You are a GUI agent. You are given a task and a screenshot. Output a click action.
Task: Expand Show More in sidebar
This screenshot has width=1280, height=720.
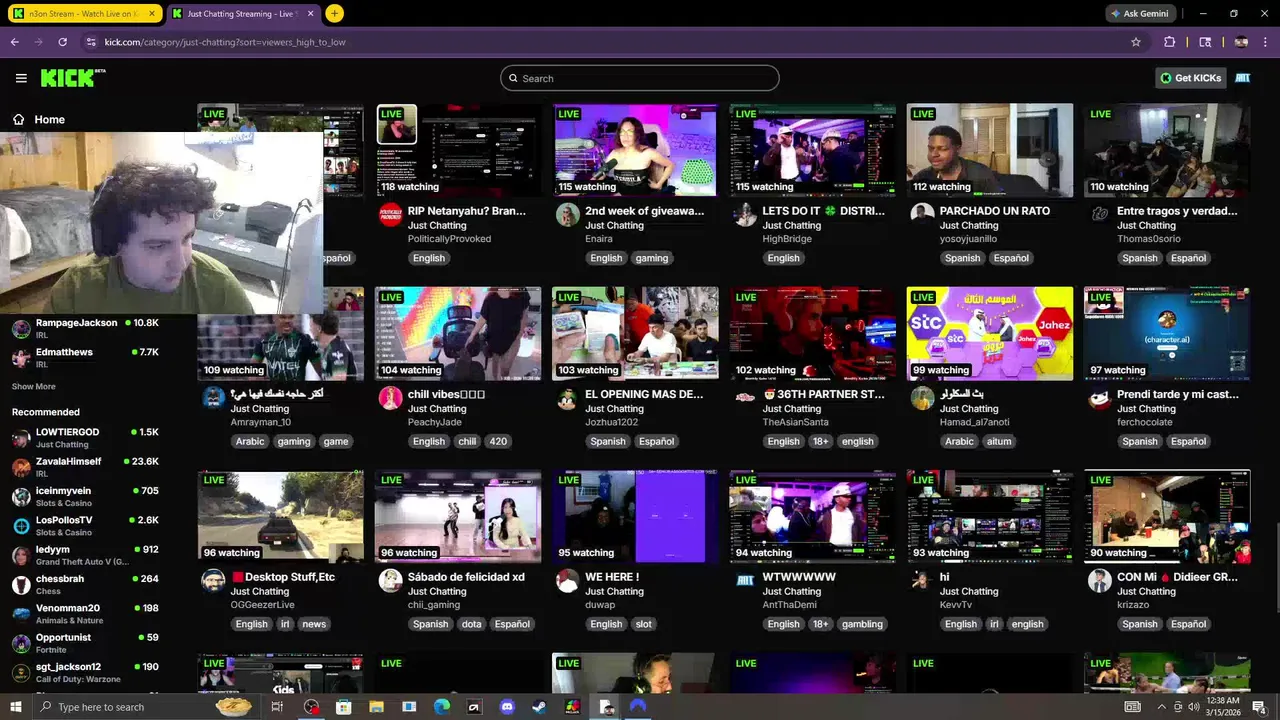[33, 386]
